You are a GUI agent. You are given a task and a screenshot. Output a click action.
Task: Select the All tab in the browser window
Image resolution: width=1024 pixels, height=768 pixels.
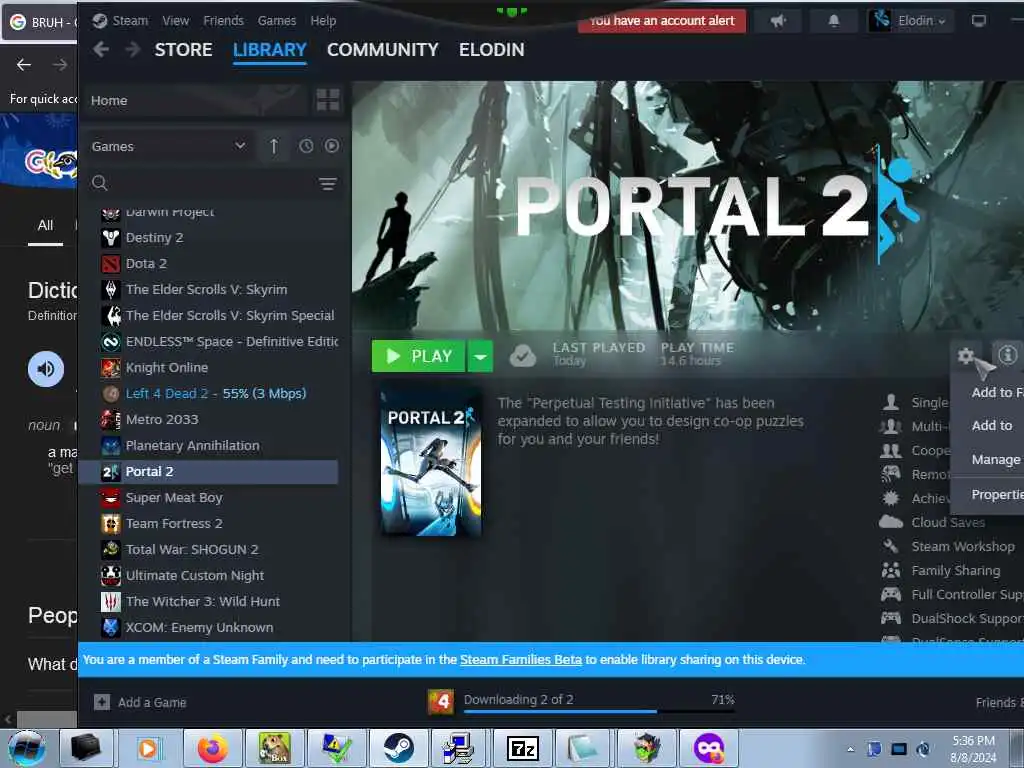click(x=45, y=226)
